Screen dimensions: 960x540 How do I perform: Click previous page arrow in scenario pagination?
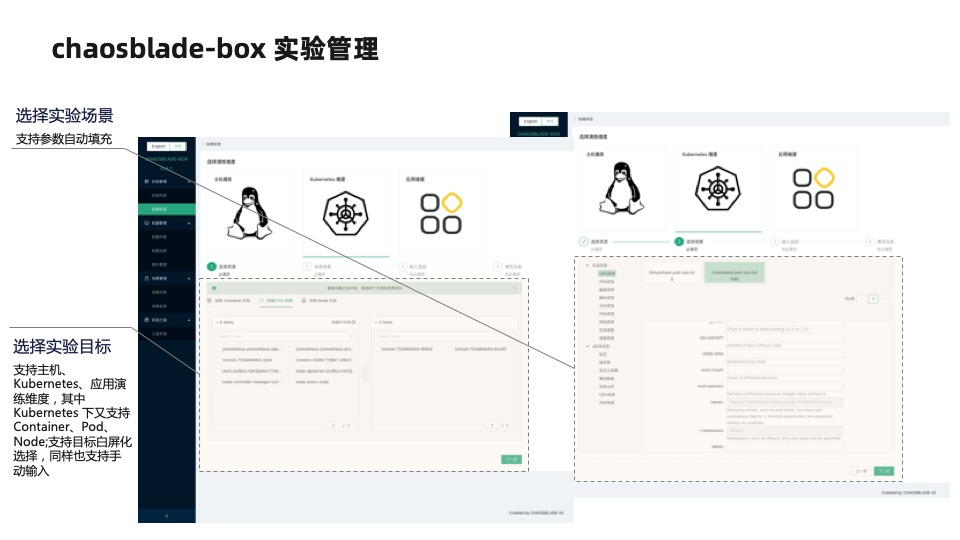[x=862, y=299]
